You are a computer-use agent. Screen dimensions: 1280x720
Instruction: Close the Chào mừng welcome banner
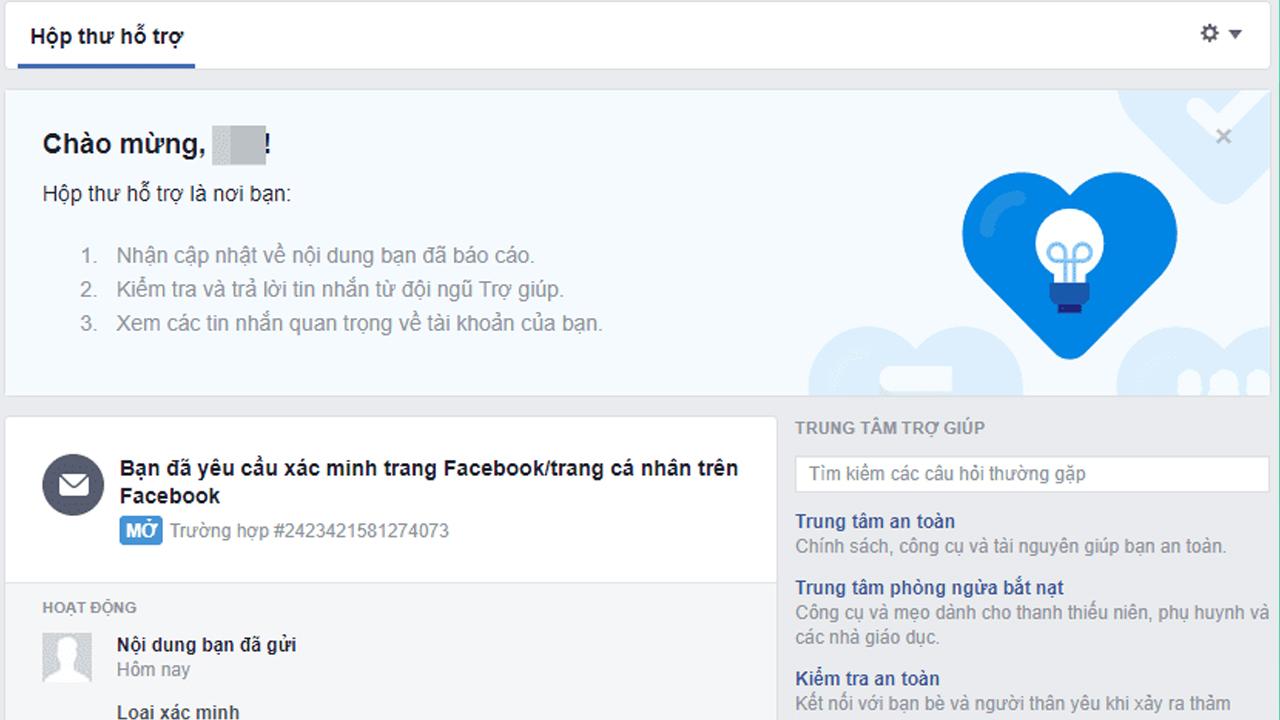coord(1223,137)
